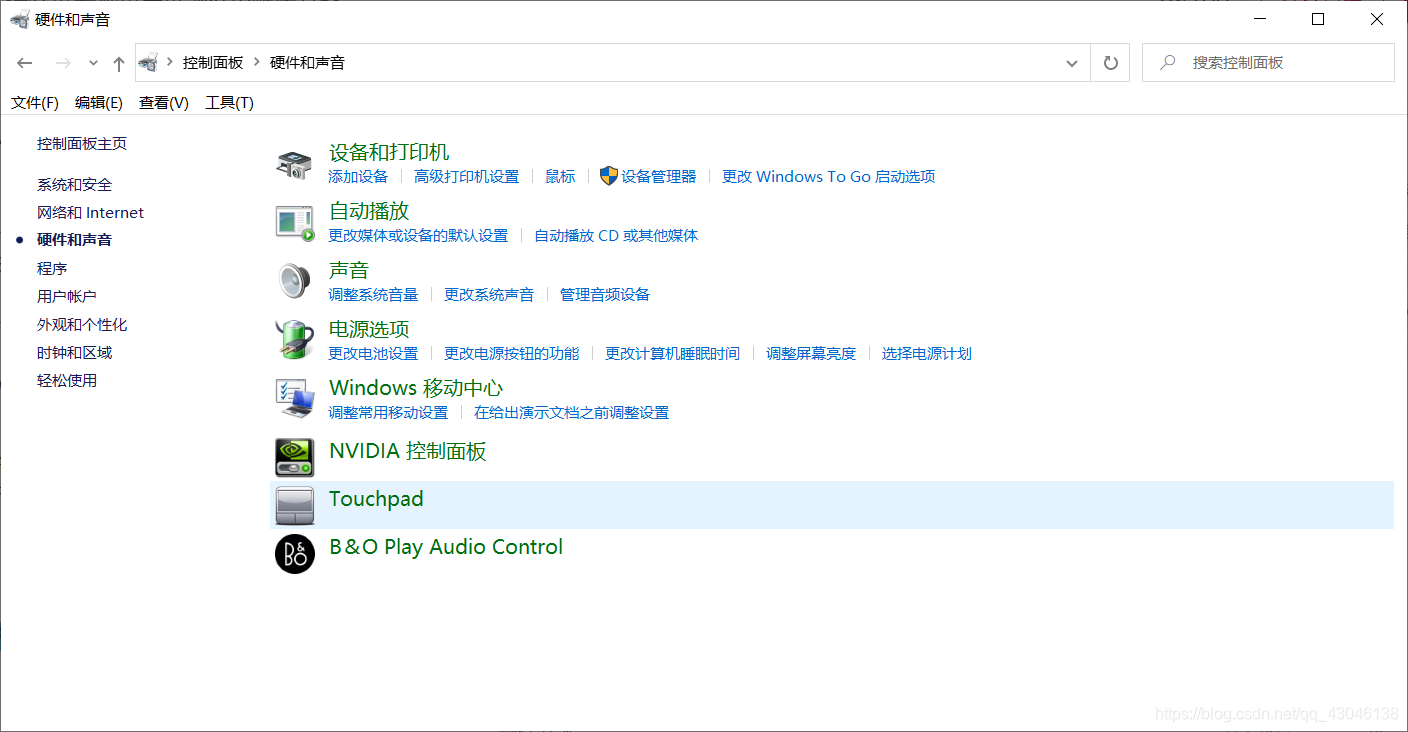Click 选择电源计划
This screenshot has width=1408, height=732.
coord(927,353)
